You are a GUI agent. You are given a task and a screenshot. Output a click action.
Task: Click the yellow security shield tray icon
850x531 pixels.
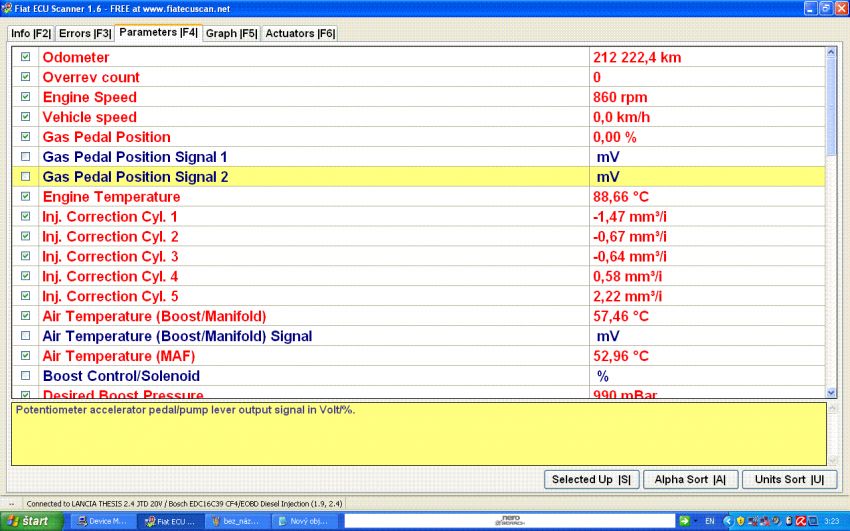(740, 521)
